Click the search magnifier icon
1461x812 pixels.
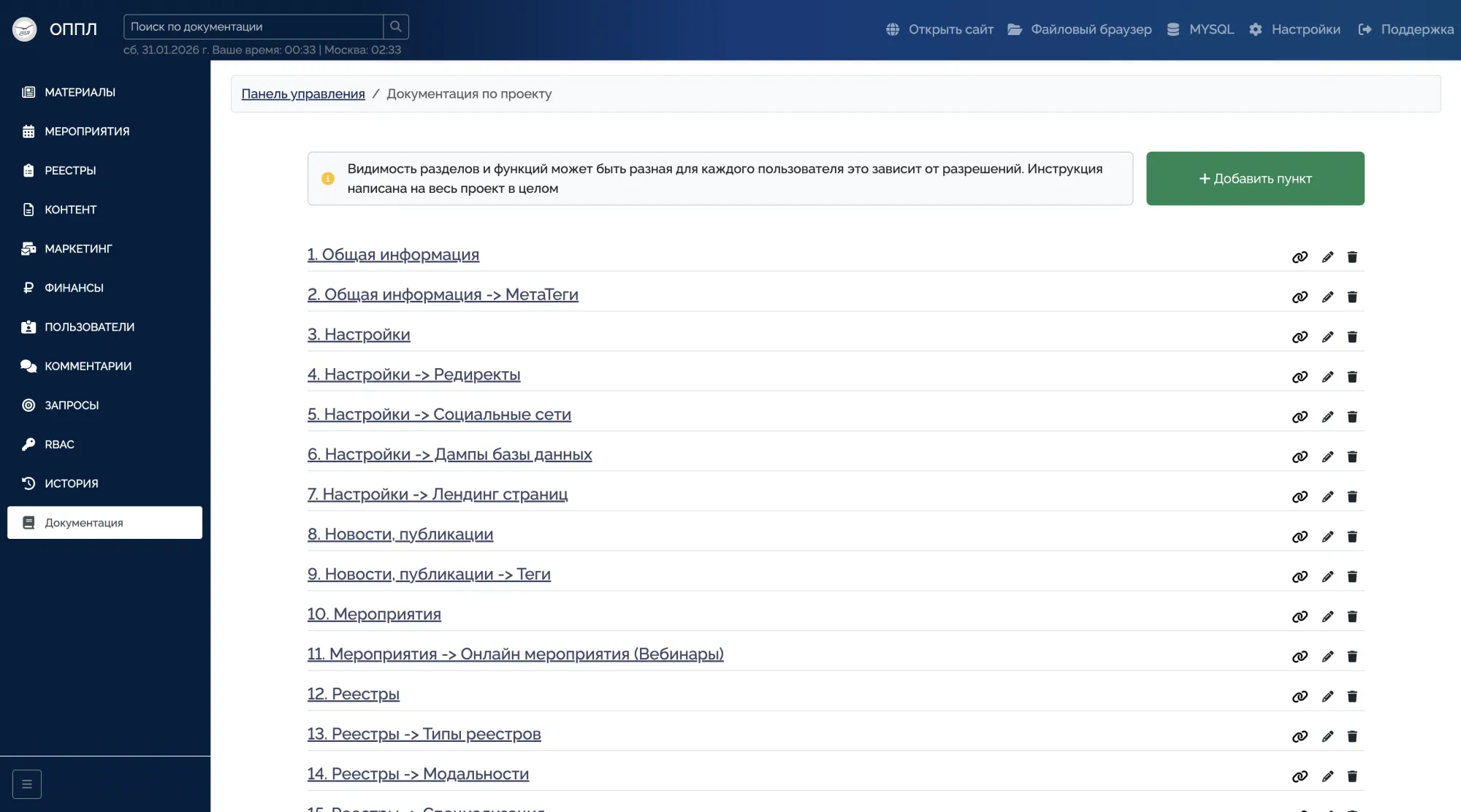395,27
